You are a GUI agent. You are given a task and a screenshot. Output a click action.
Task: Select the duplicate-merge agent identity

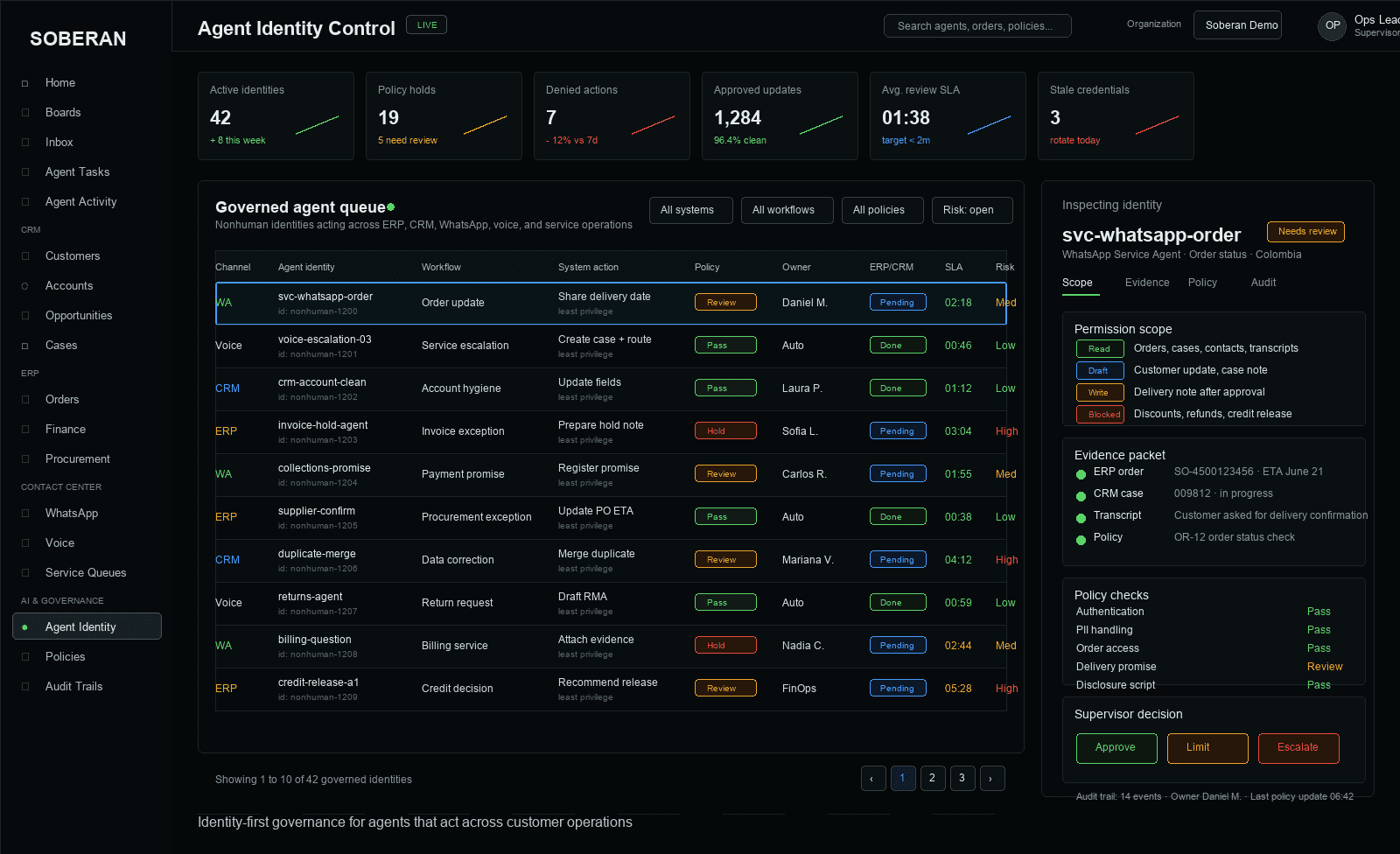coord(317,554)
